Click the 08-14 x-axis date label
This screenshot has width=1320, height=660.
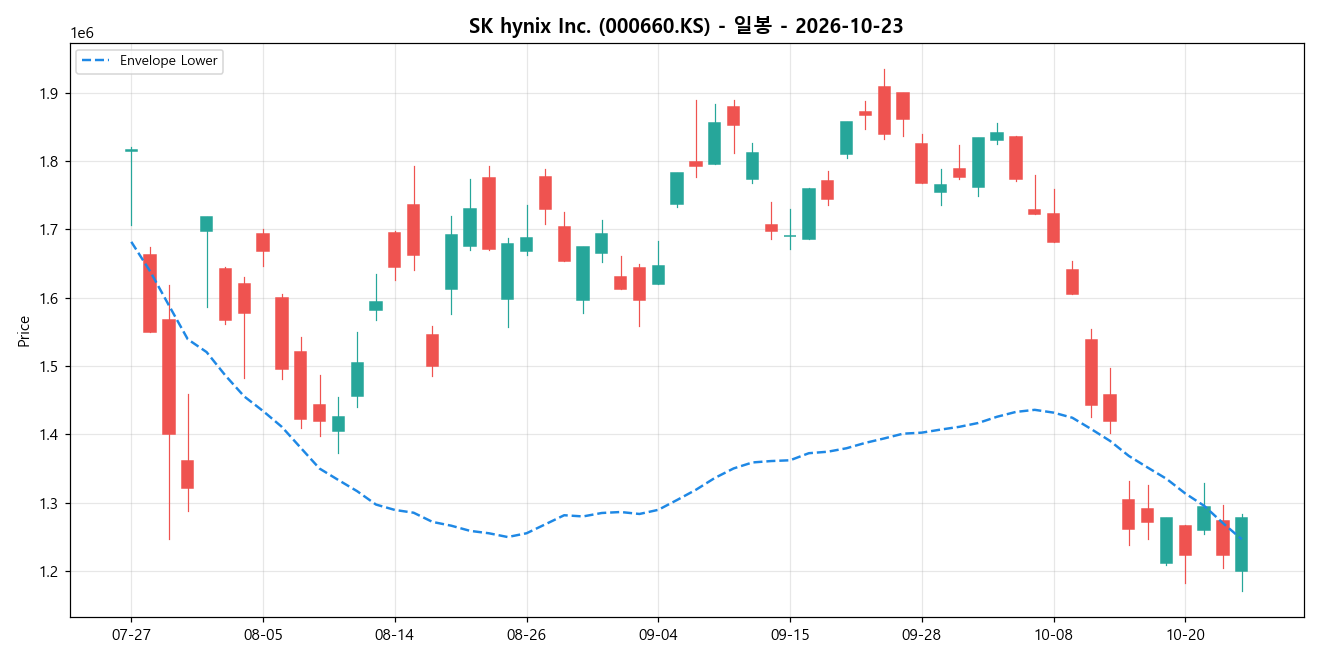395,634
